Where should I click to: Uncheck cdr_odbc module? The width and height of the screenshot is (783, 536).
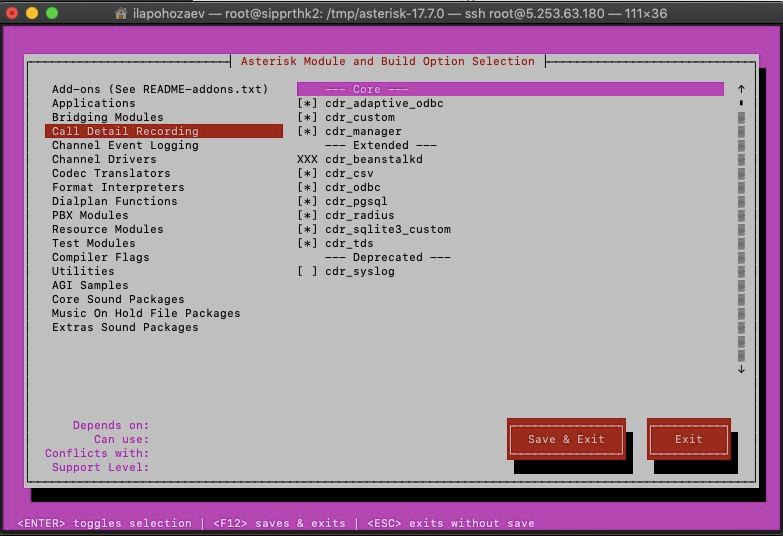pos(307,187)
